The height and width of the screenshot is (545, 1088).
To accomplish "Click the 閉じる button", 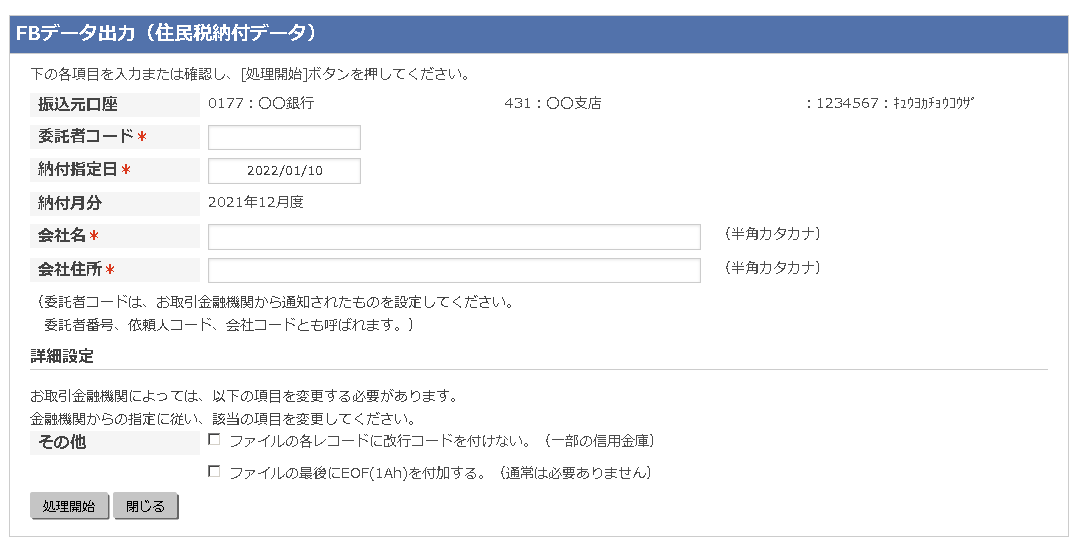I will tap(146, 506).
